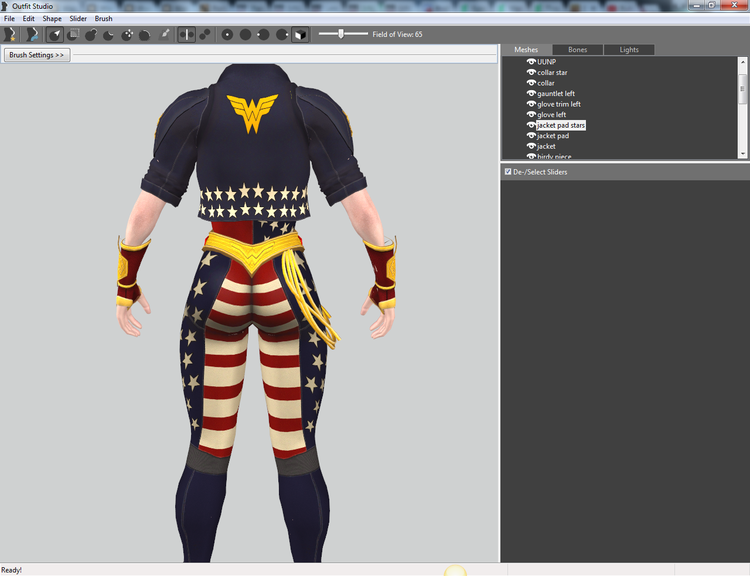Screen dimensions: 750x576
Task: Open the Edit menu
Action: tap(29, 19)
